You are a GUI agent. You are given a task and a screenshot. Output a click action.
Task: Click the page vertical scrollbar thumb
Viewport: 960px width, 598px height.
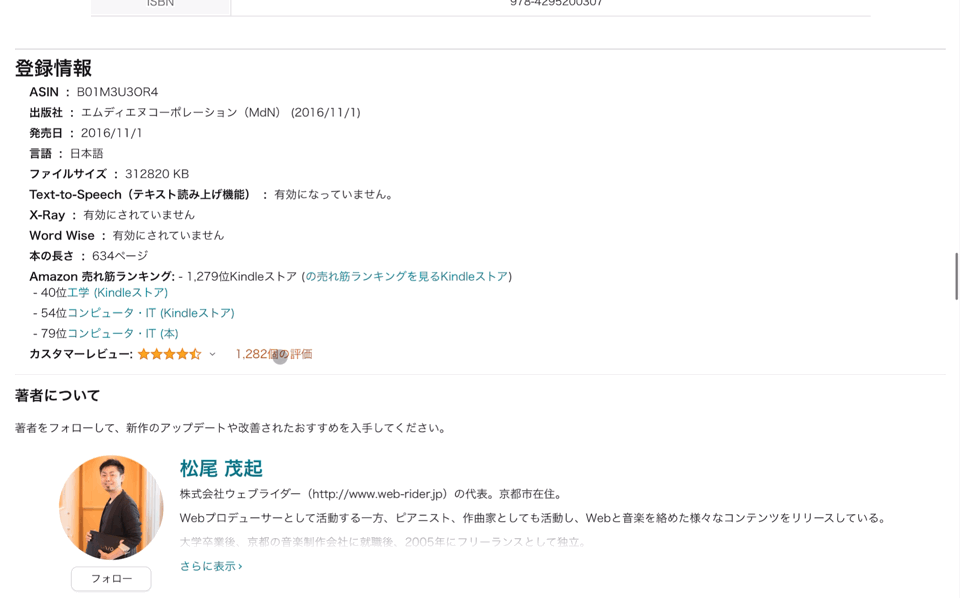(956, 276)
